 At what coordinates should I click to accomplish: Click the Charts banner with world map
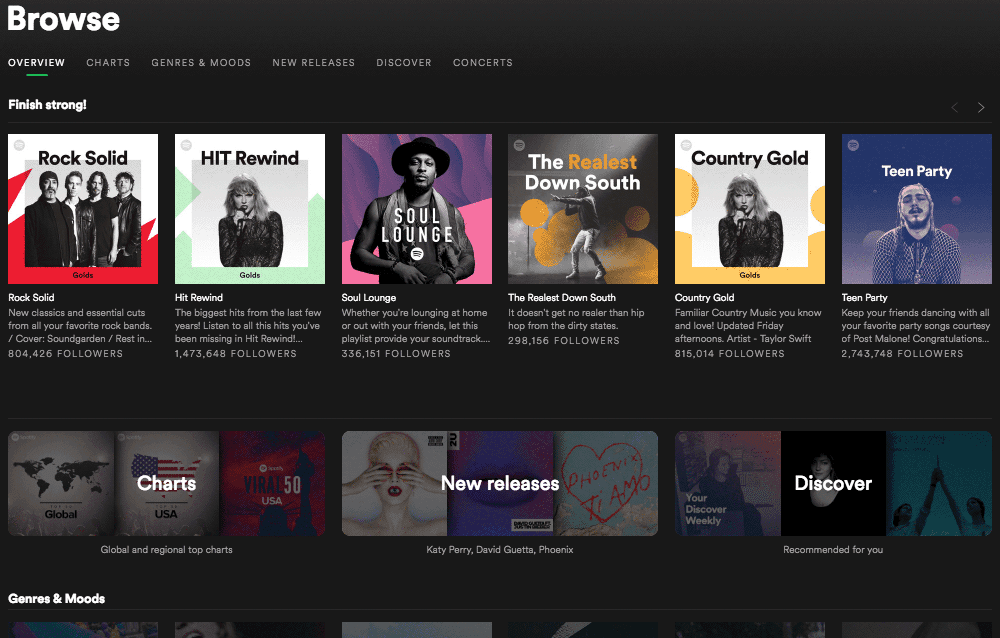(166, 483)
